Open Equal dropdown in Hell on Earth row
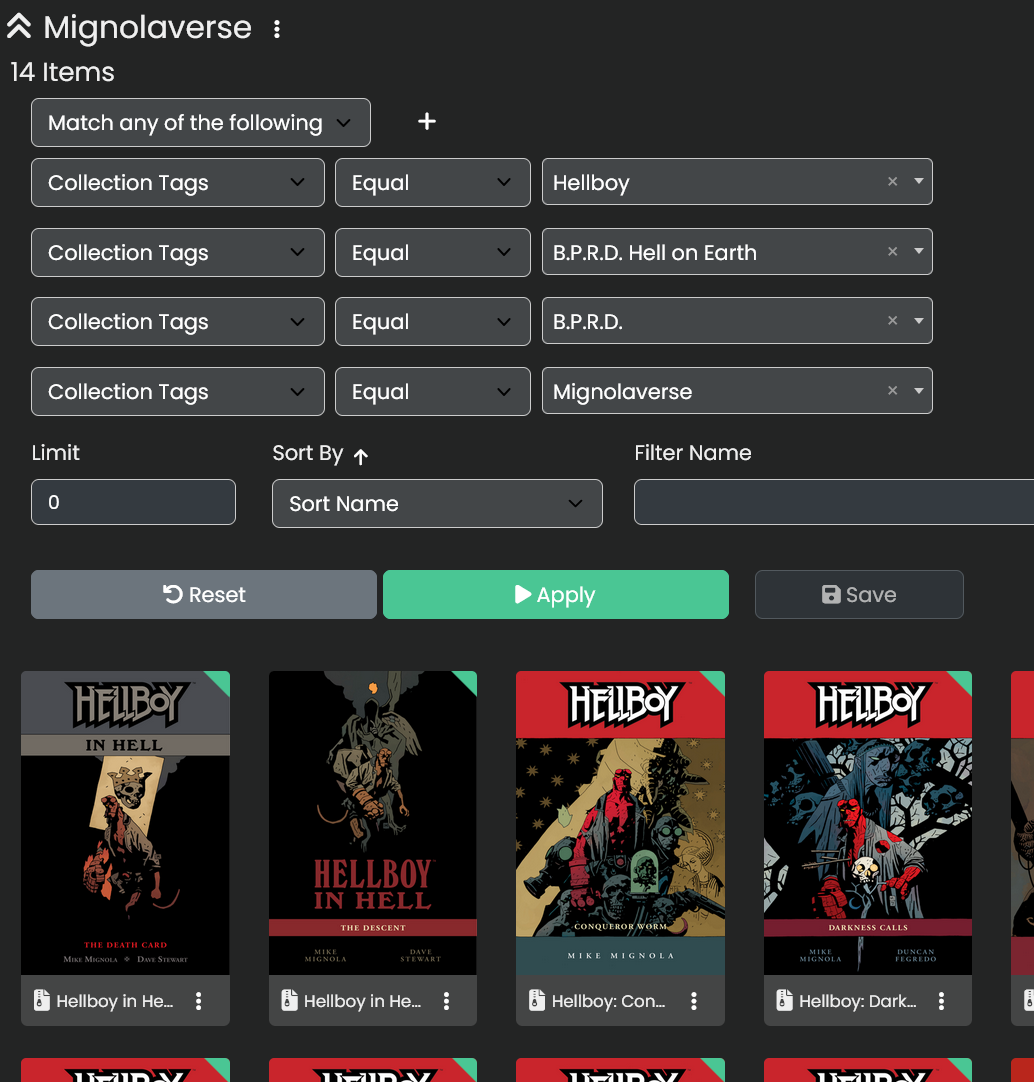This screenshot has width=1034, height=1082. point(433,253)
